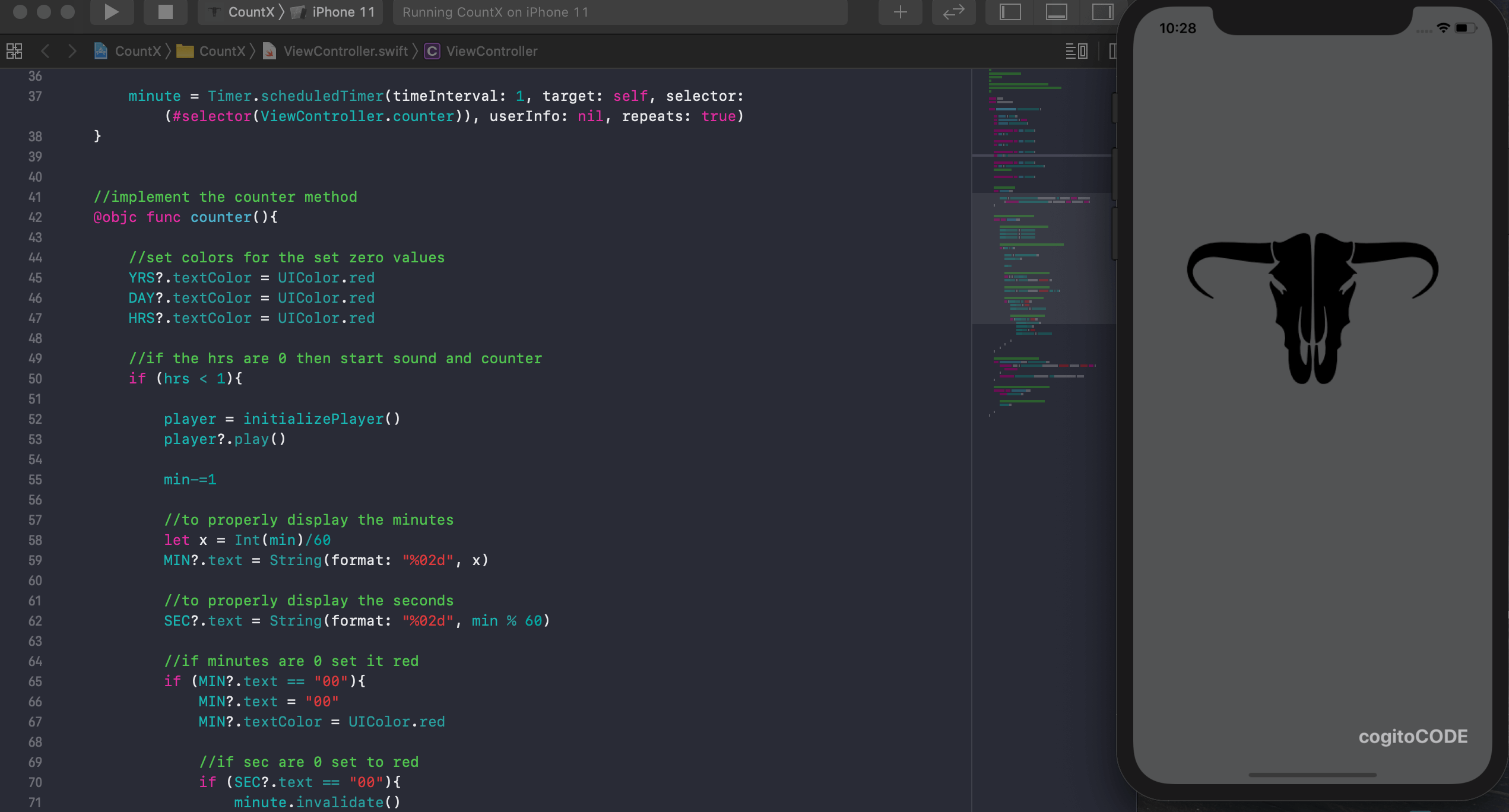Open the Library with plus button
Viewport: 1509px width, 812px height.
click(900, 12)
